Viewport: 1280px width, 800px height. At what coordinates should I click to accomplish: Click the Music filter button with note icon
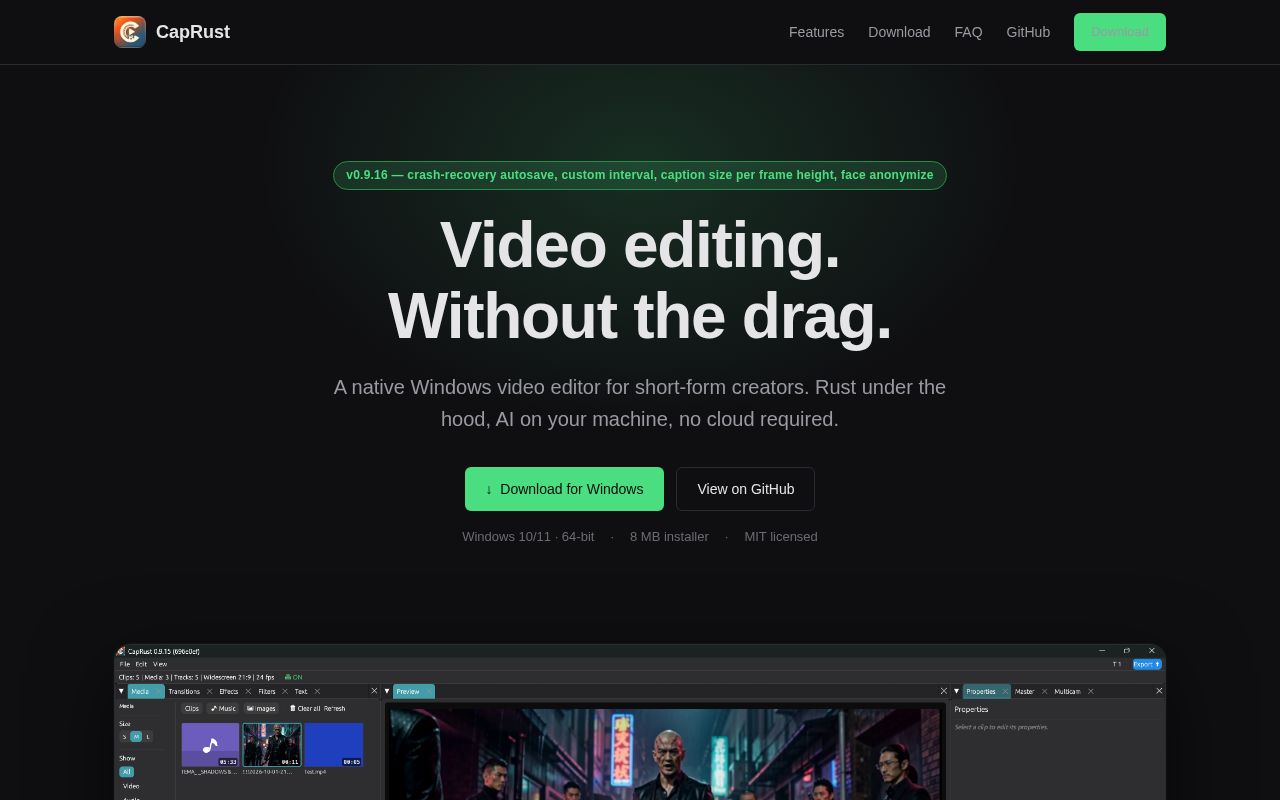pos(222,708)
